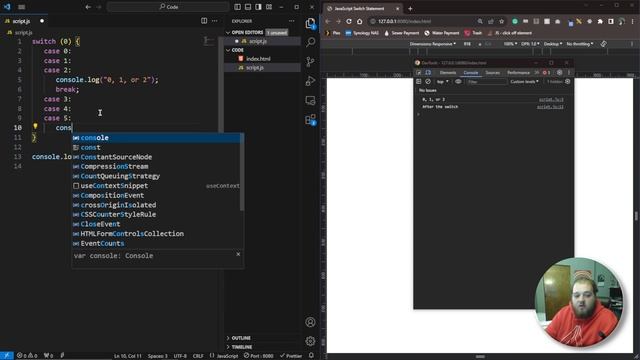Bookmark this page with the star icon
The height and width of the screenshot is (360, 640).
502,21
